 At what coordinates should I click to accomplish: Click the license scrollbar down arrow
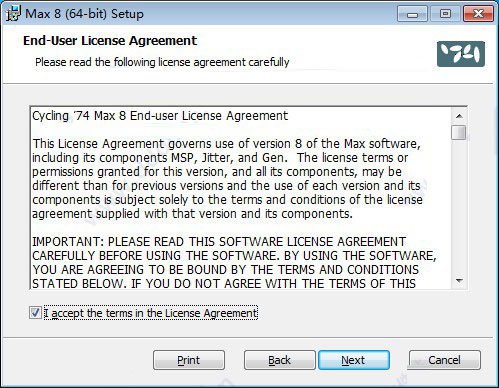coord(459,281)
